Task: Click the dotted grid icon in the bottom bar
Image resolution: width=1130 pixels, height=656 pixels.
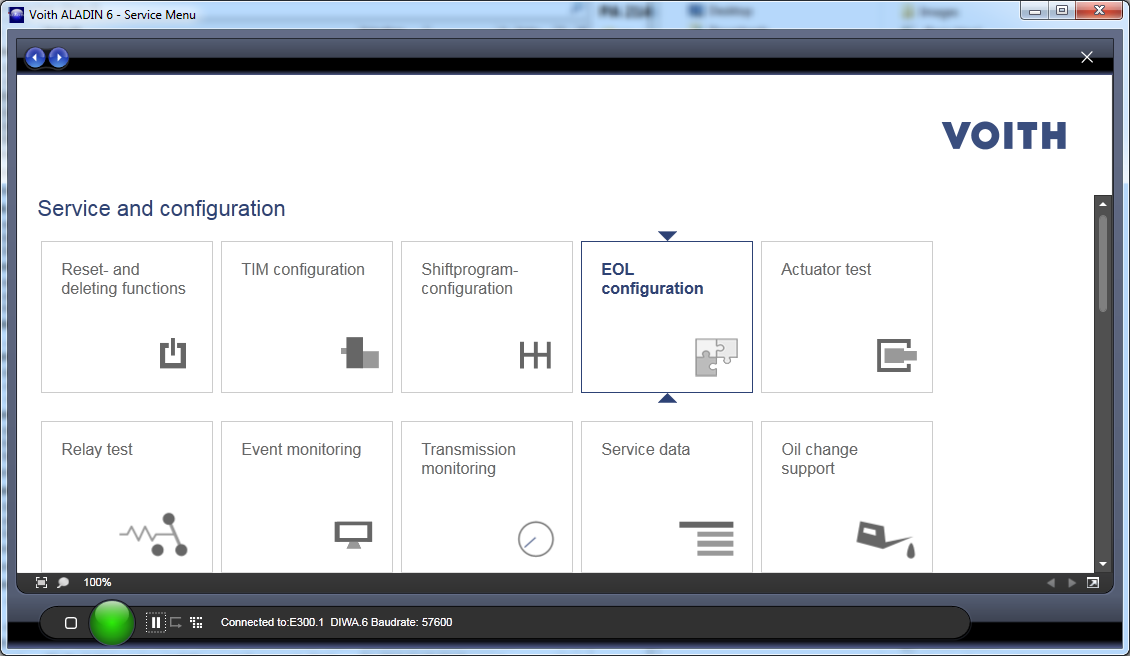Action: [196, 622]
